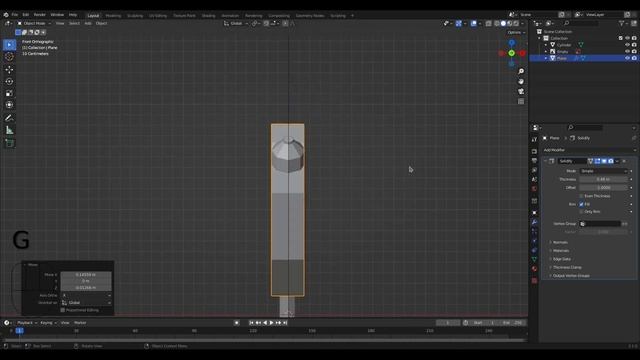The image size is (640, 360).
Task: Uncheck the Rim Fill checkbox
Action: point(581,204)
